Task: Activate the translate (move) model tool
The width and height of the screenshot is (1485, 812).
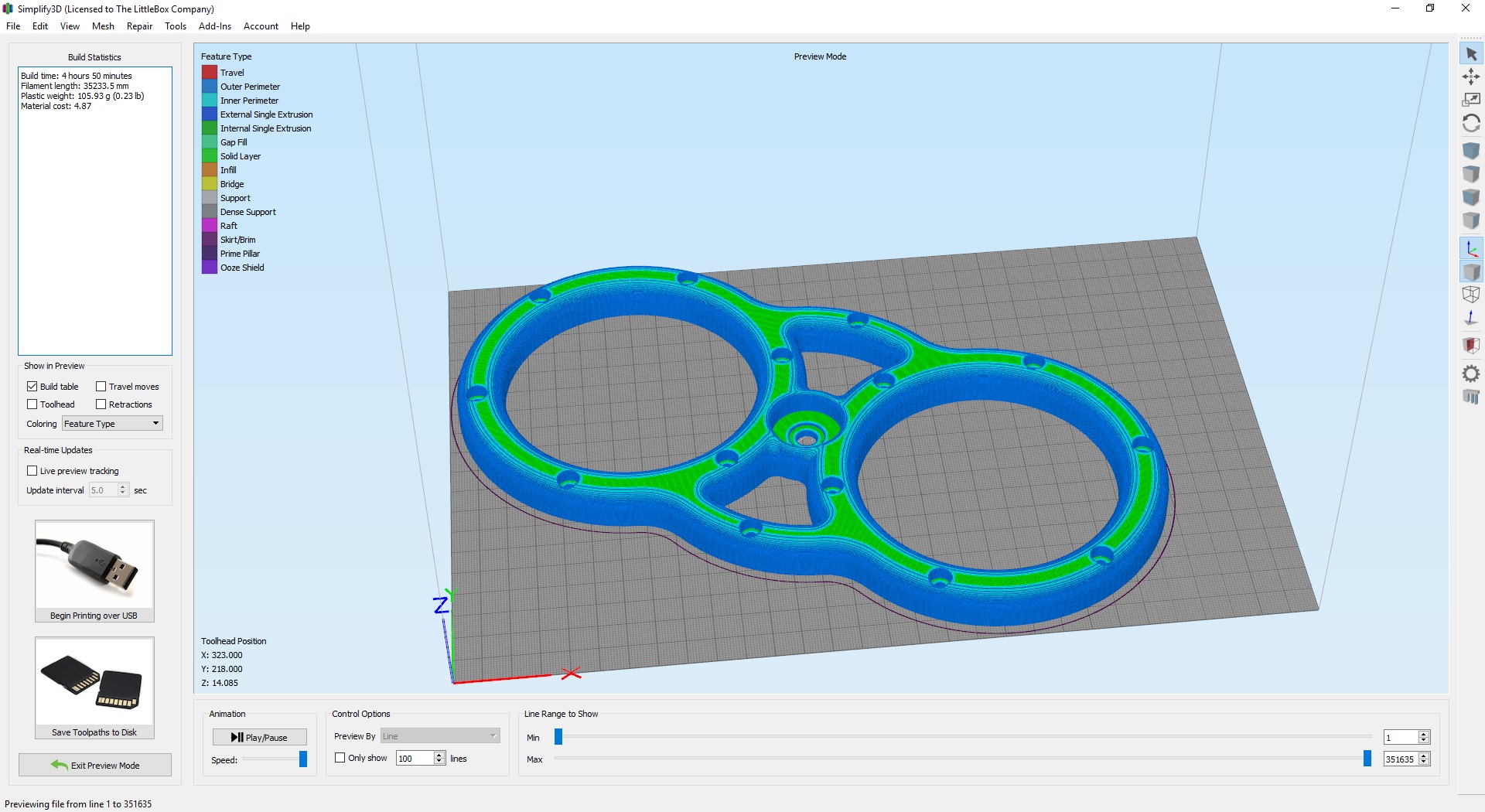Action: 1471,77
